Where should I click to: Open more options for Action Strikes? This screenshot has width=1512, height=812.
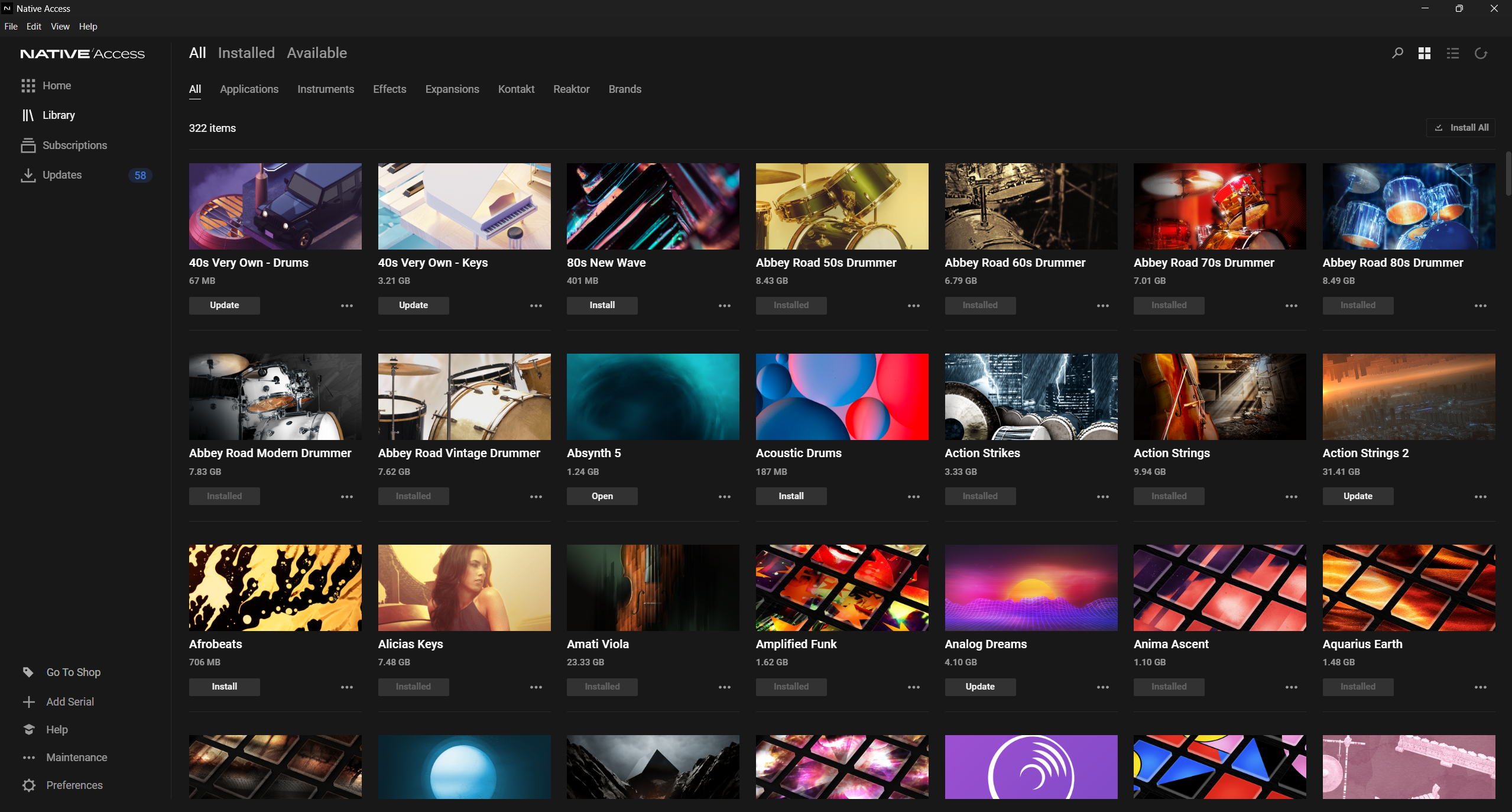click(1103, 497)
